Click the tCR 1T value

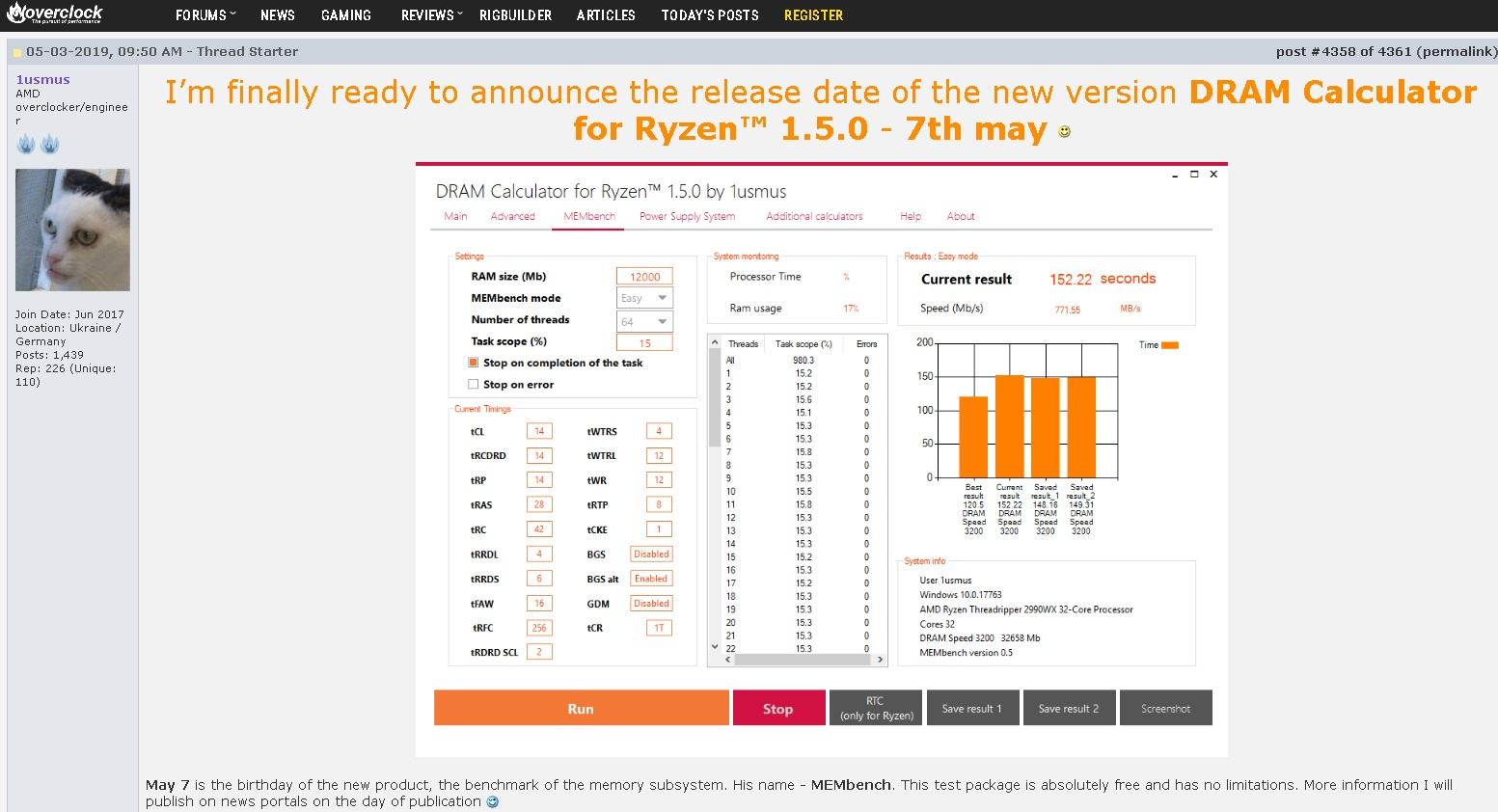click(x=659, y=628)
